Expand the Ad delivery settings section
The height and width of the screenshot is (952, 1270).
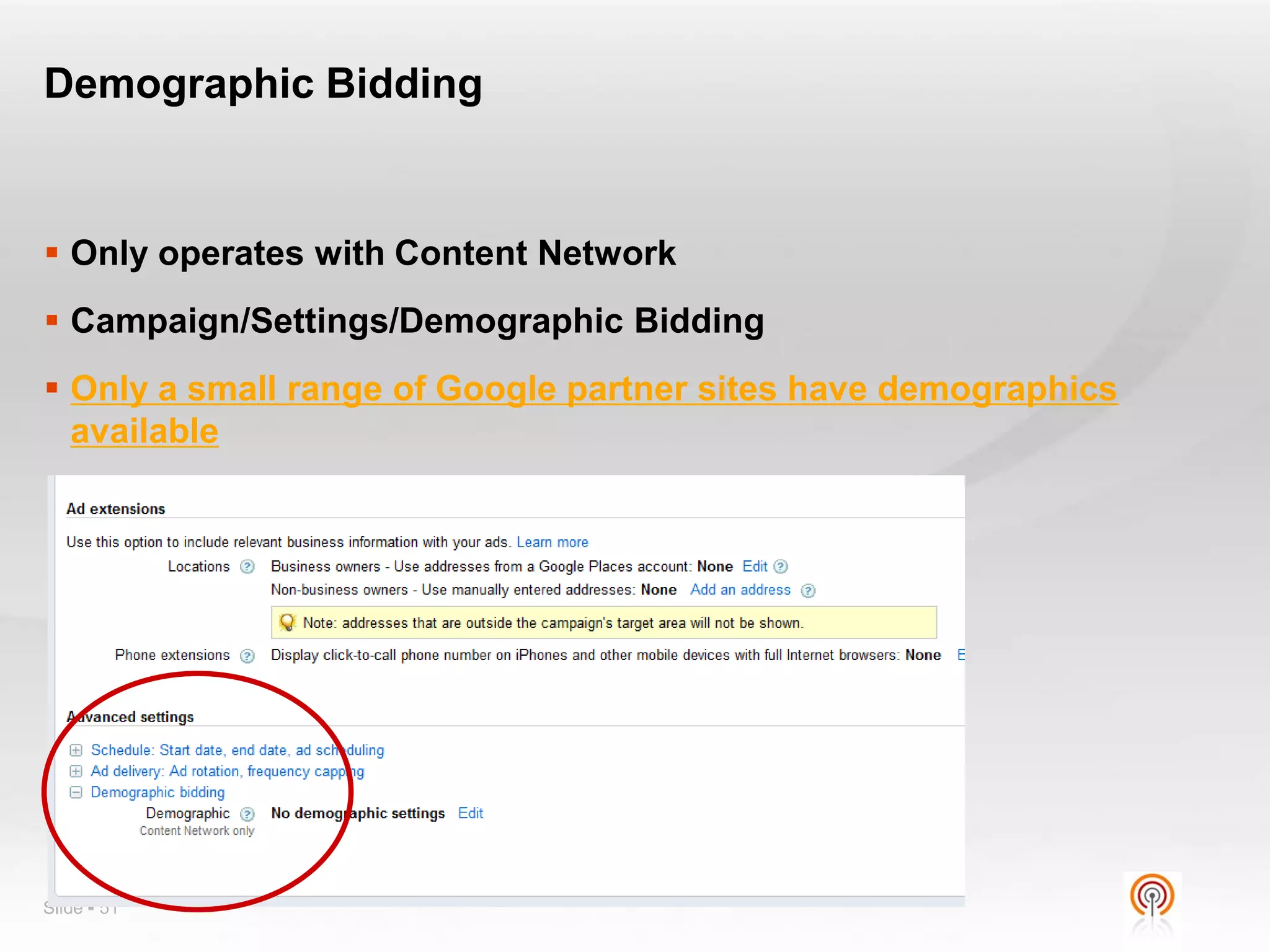point(76,772)
